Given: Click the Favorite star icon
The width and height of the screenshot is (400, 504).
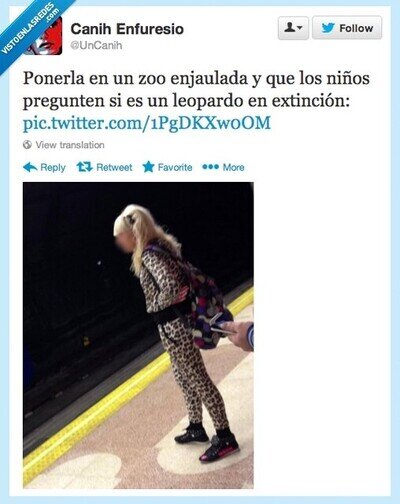Looking at the screenshot, I should pos(148,167).
